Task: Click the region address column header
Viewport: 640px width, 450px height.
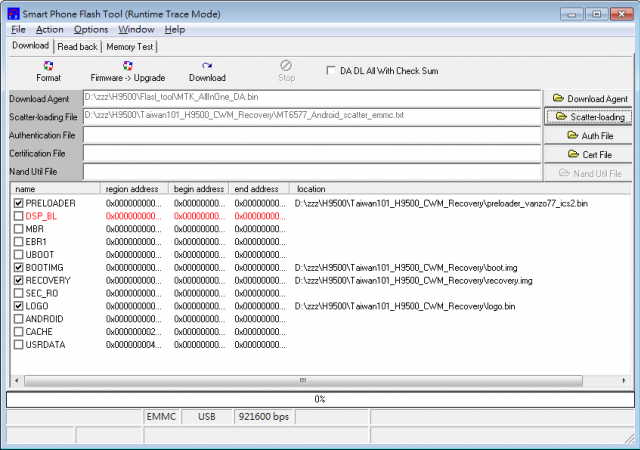Action: (135, 189)
